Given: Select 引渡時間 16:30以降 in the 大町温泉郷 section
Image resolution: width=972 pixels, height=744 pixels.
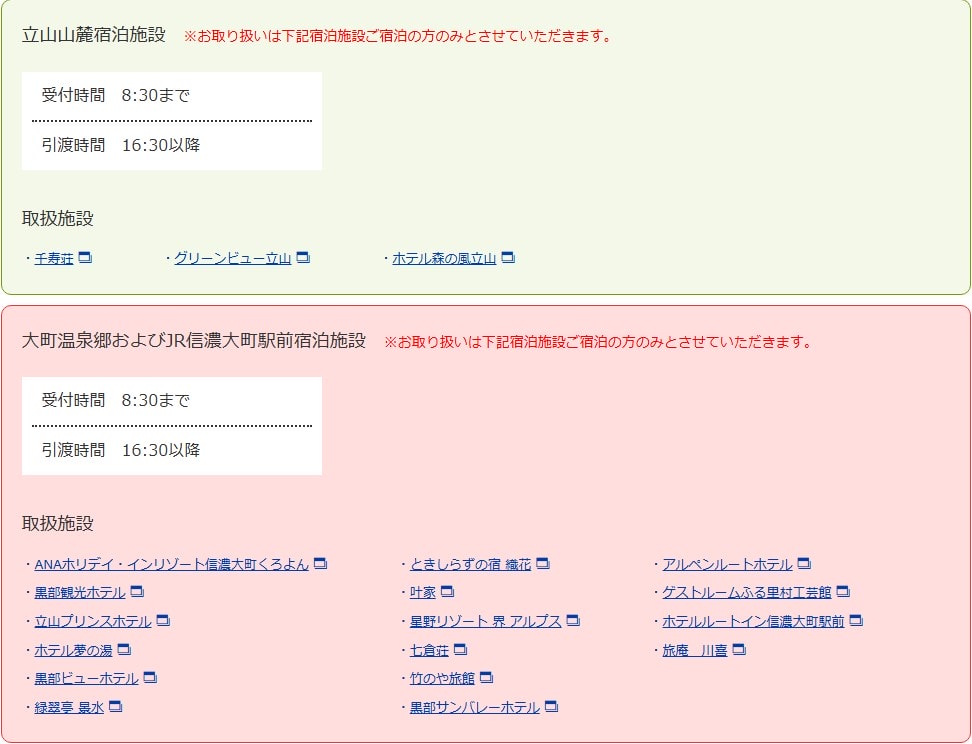Looking at the screenshot, I should (x=121, y=450).
